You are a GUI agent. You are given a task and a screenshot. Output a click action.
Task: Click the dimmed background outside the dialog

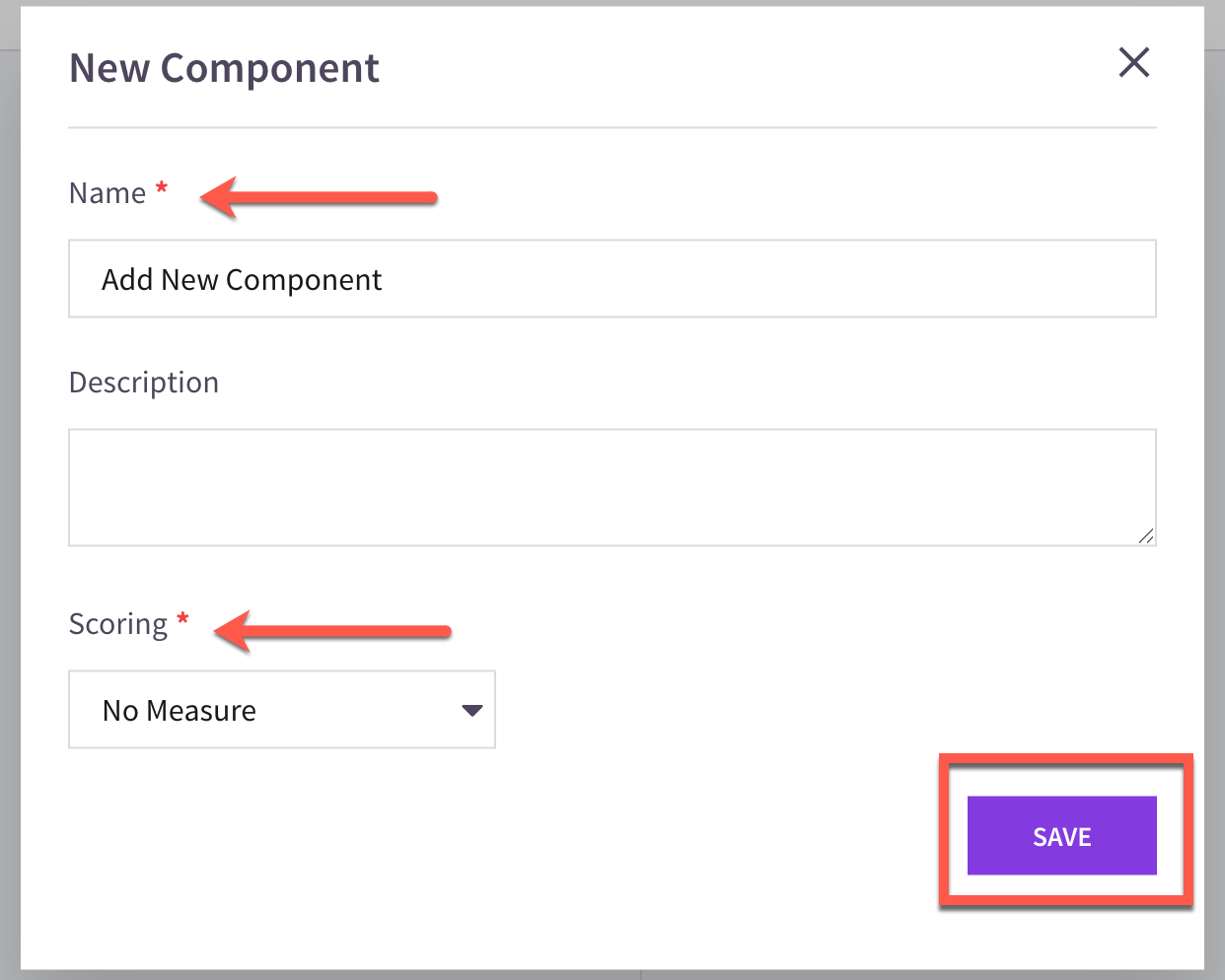[x=10, y=493]
